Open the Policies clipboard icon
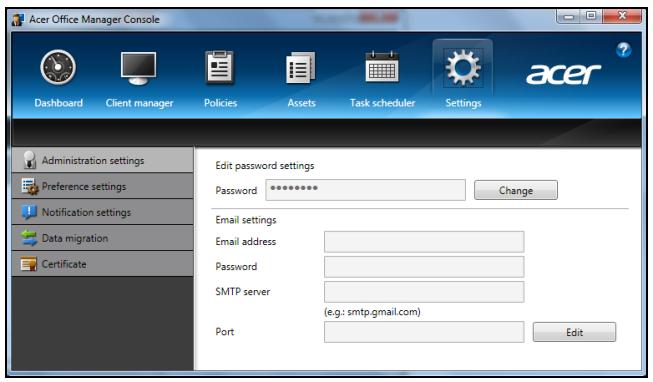 pyautogui.click(x=220, y=67)
